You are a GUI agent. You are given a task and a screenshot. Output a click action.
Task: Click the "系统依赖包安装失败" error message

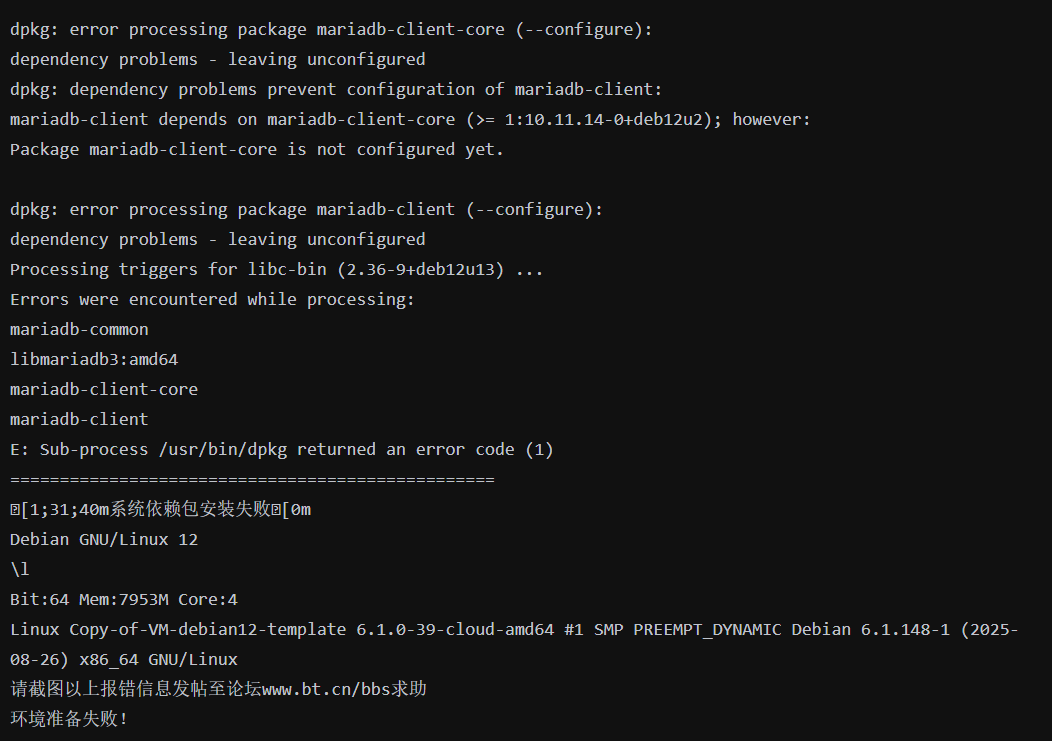(190, 509)
